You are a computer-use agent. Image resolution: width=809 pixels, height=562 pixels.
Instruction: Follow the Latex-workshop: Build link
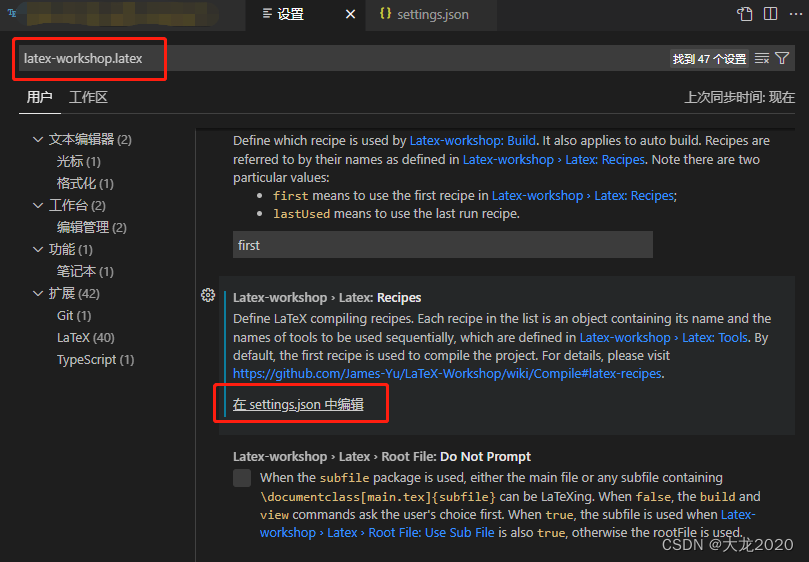[472, 140]
